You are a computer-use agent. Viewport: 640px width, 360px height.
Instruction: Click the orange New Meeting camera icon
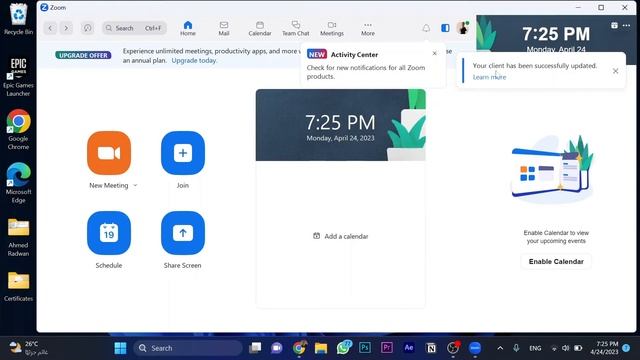(109, 153)
